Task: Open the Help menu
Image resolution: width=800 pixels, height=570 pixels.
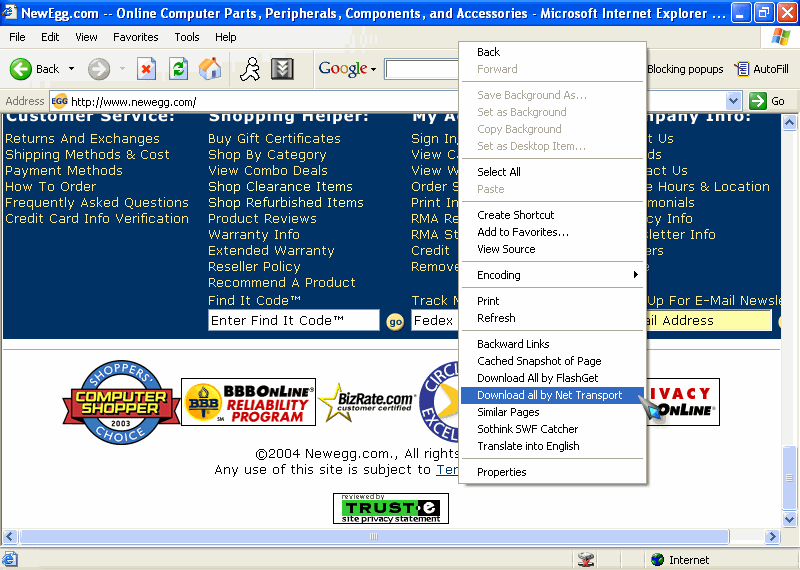Action: coord(226,37)
